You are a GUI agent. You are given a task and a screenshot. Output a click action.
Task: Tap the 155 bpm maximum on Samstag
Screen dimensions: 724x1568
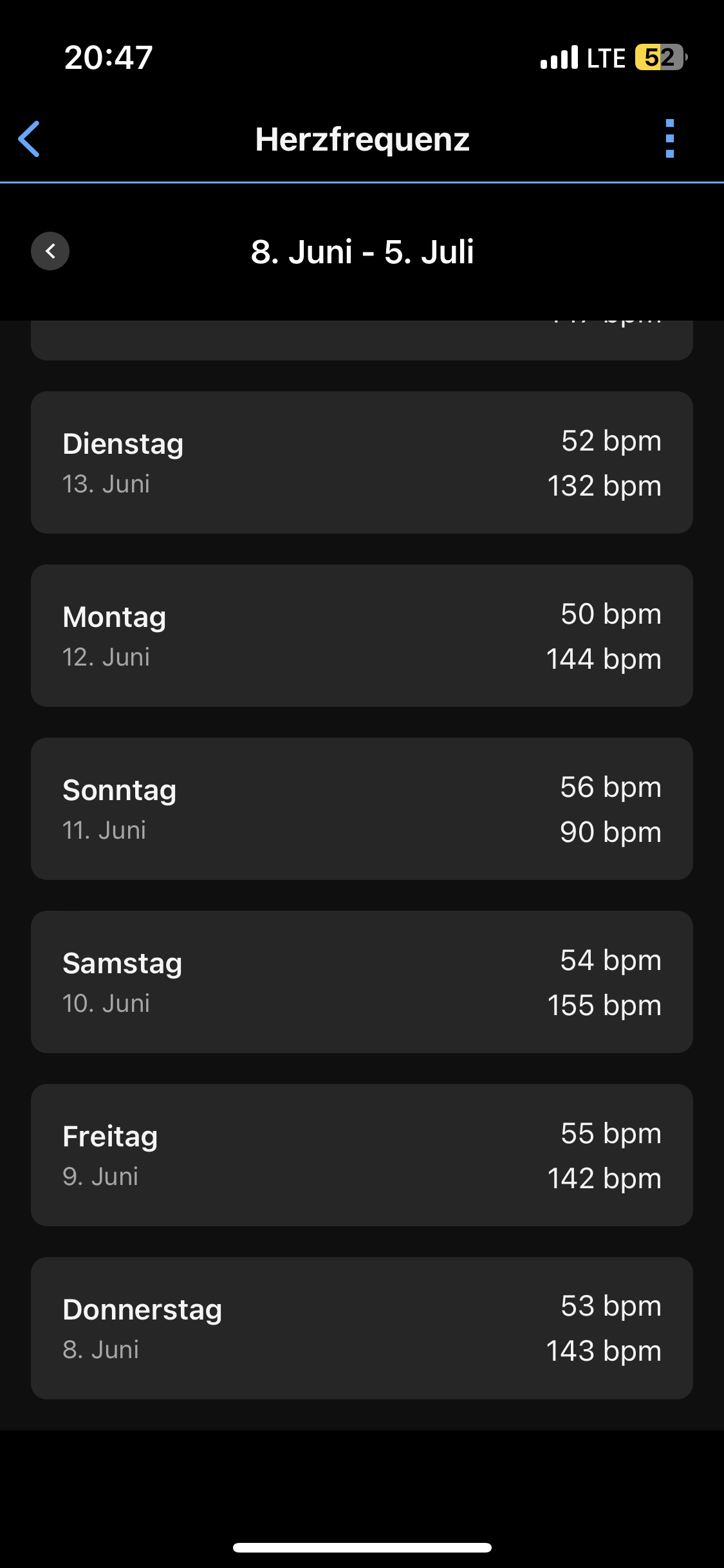(604, 1005)
